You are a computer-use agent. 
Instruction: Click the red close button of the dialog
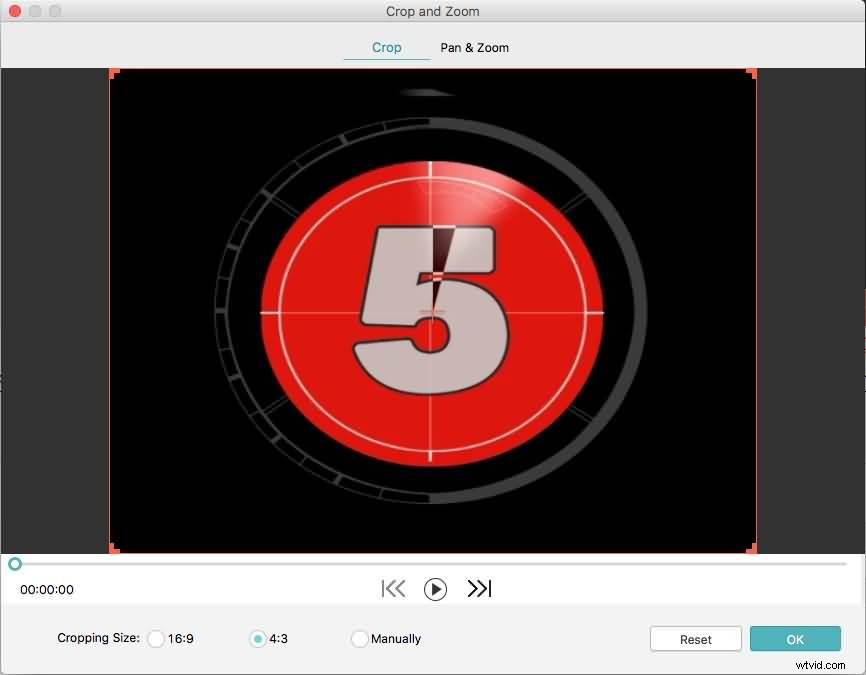coord(15,11)
